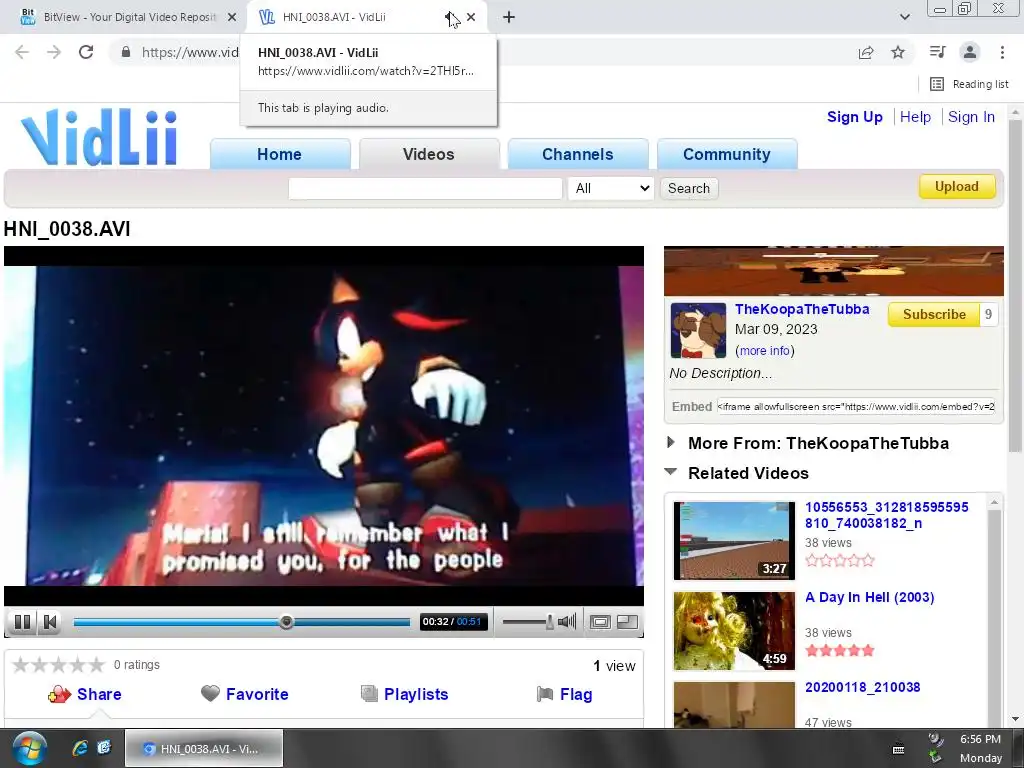Collapse the Related Videos section
The image size is (1024, 768).
[748, 473]
